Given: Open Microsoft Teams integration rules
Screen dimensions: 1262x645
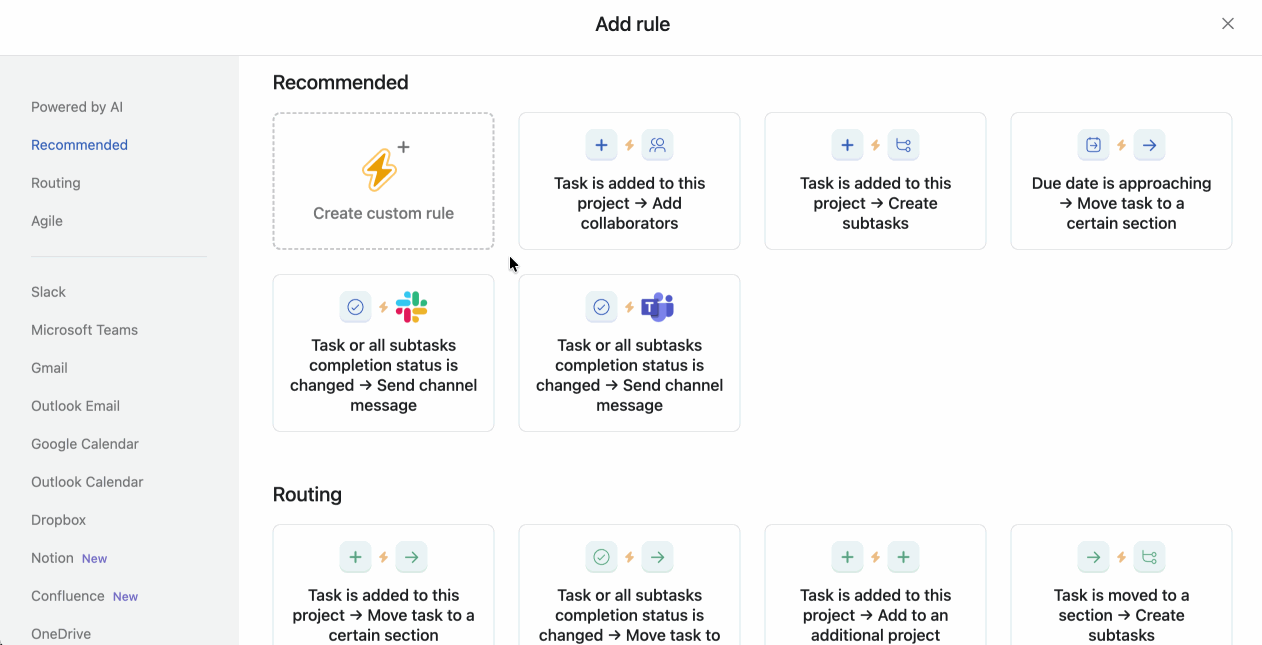Looking at the screenshot, I should (x=84, y=330).
